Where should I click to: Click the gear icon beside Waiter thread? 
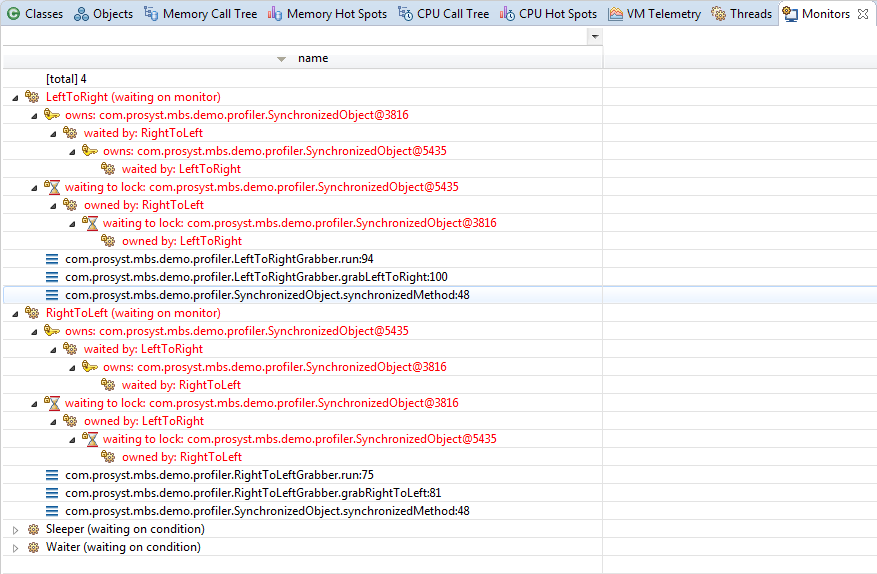33,547
